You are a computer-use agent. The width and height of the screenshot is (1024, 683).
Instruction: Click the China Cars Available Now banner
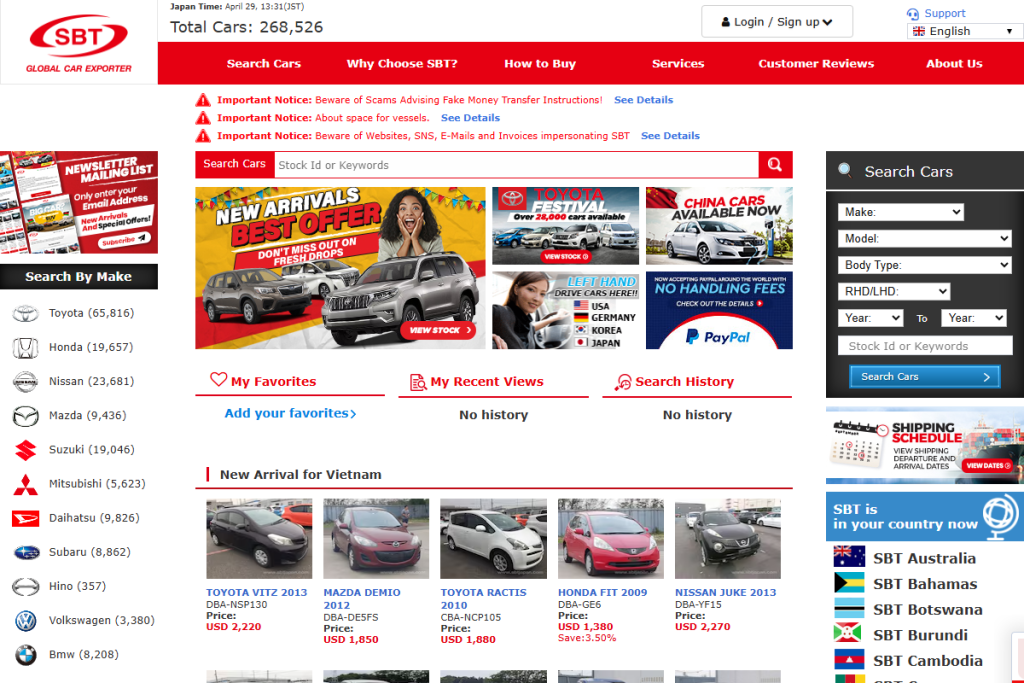719,226
